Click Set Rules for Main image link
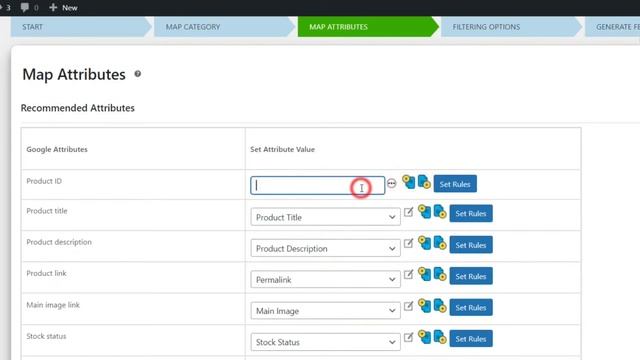Viewport: 640px width, 360px height. (471, 307)
